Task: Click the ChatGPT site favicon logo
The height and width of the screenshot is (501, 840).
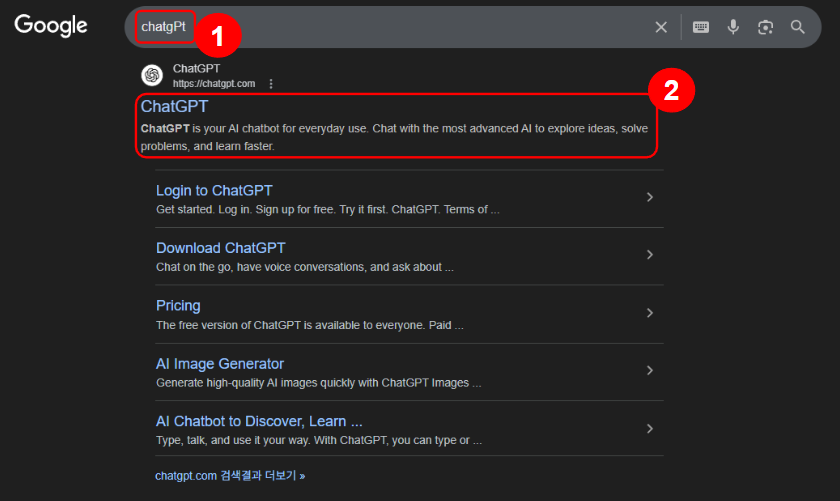Action: tap(152, 75)
